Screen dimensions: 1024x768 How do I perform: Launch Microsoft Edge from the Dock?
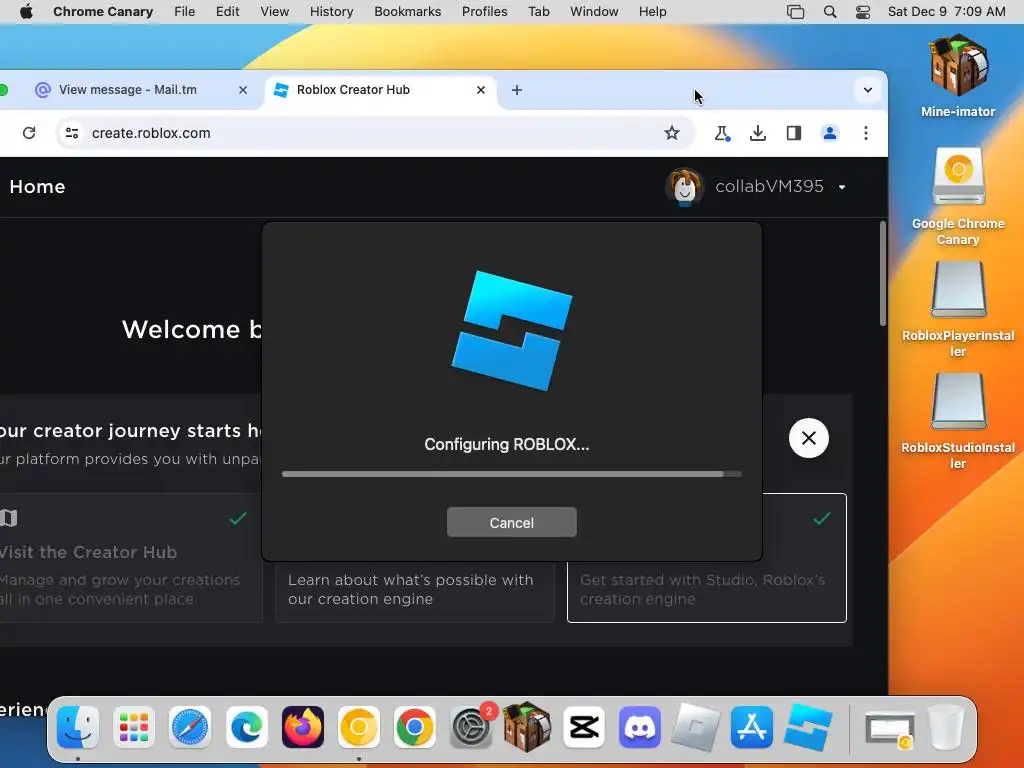click(247, 727)
